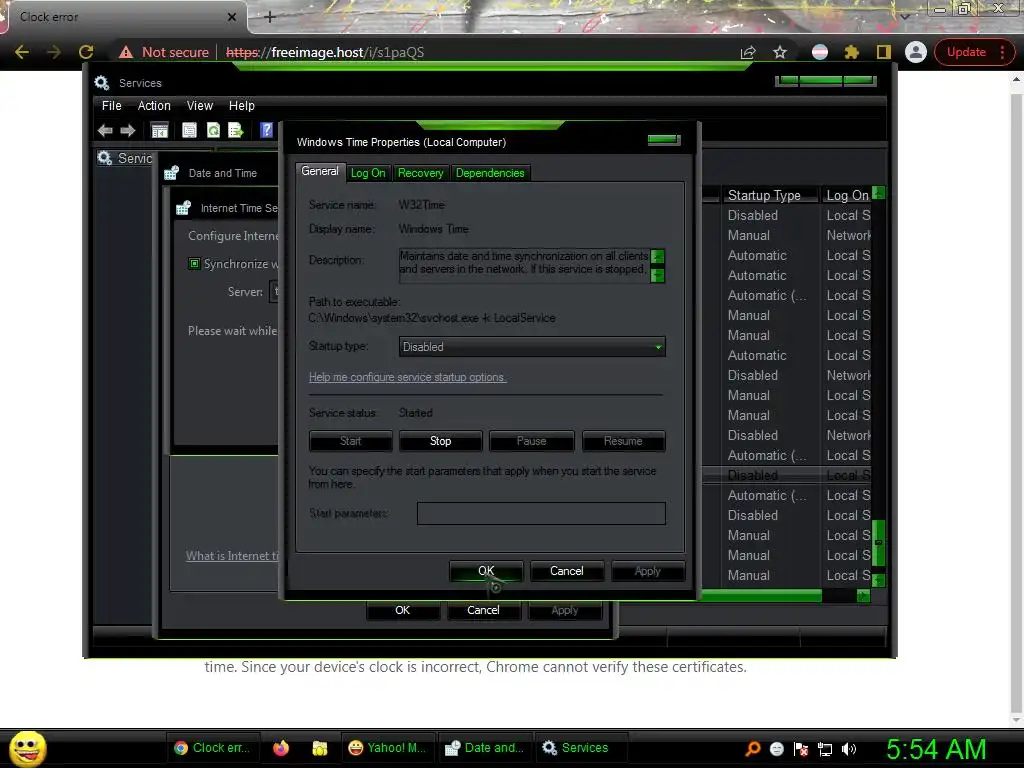Open the What is Internet time link
Viewport: 1024px width, 768px height.
click(x=232, y=556)
